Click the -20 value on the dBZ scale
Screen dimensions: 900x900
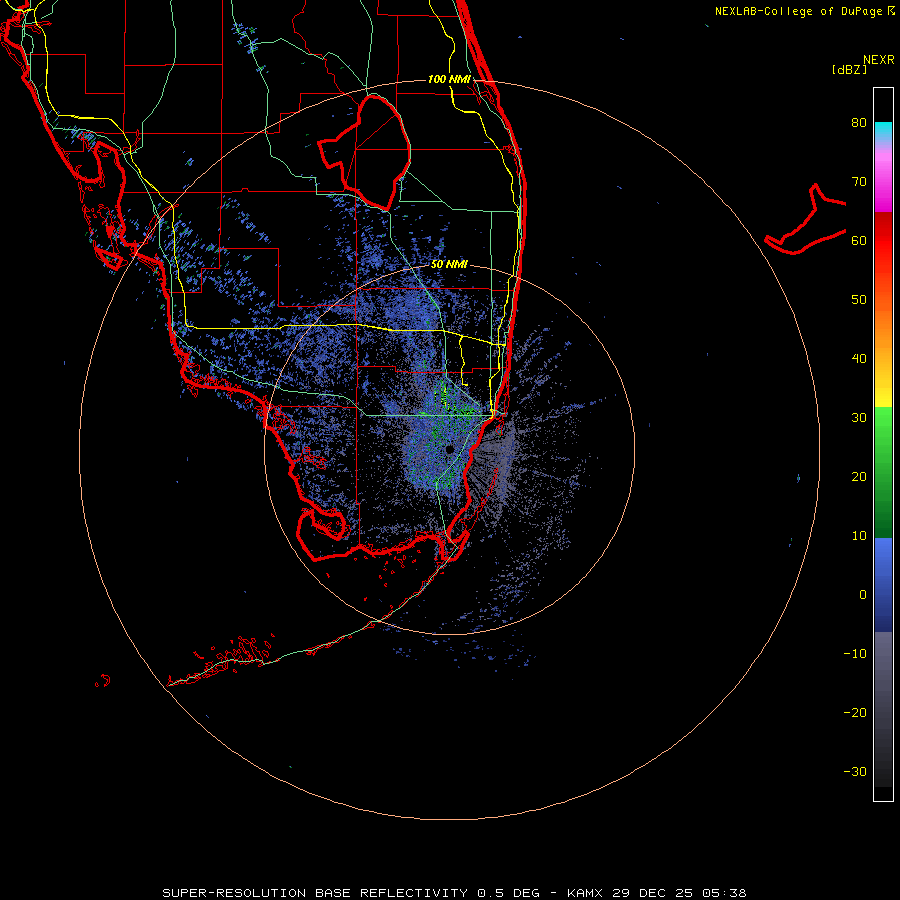pyautogui.click(x=855, y=713)
